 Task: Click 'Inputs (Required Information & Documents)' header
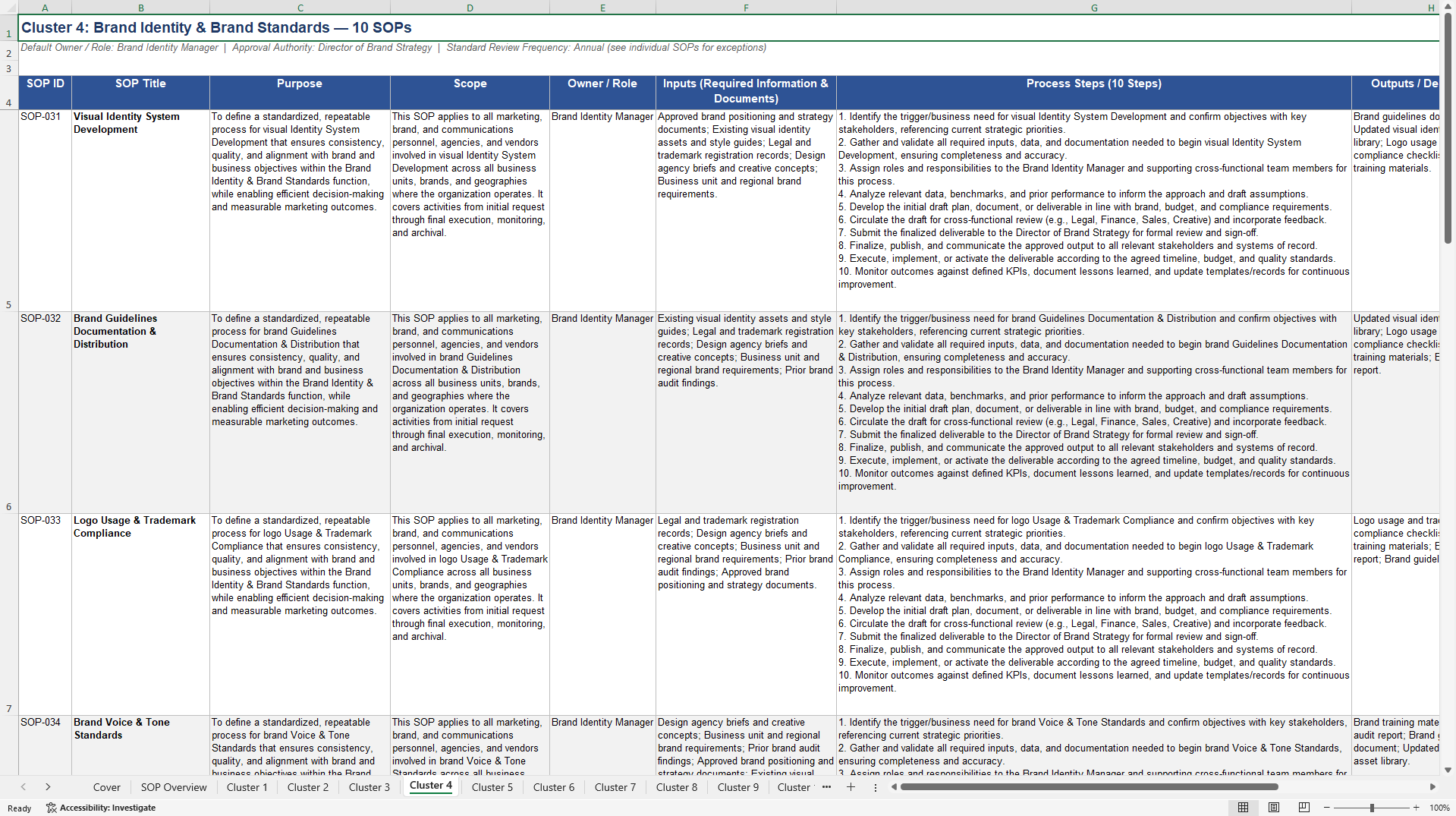746,92
